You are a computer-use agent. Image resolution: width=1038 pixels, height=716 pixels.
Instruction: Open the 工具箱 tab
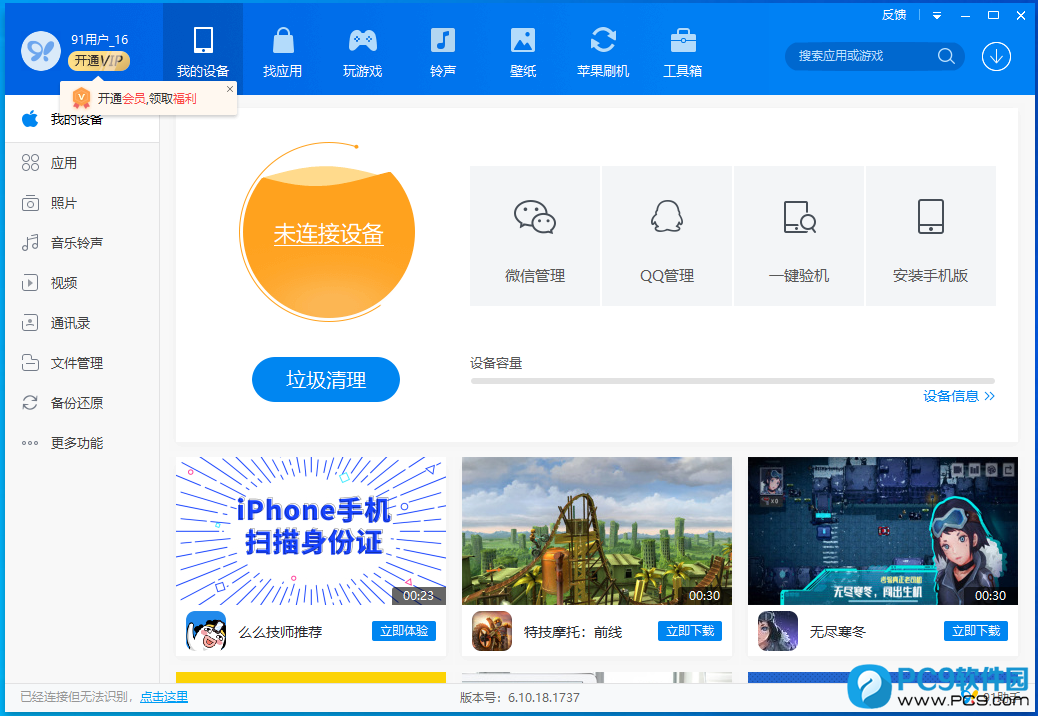[x=683, y=50]
